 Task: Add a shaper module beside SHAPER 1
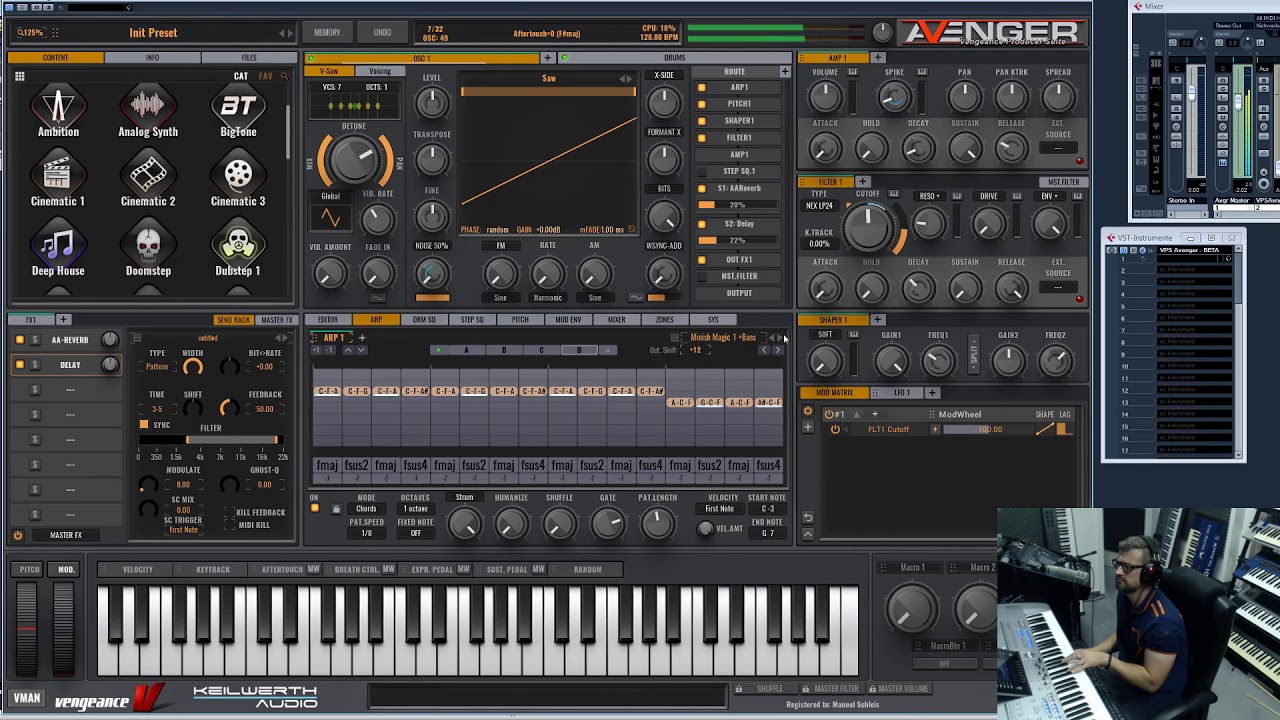[878, 320]
